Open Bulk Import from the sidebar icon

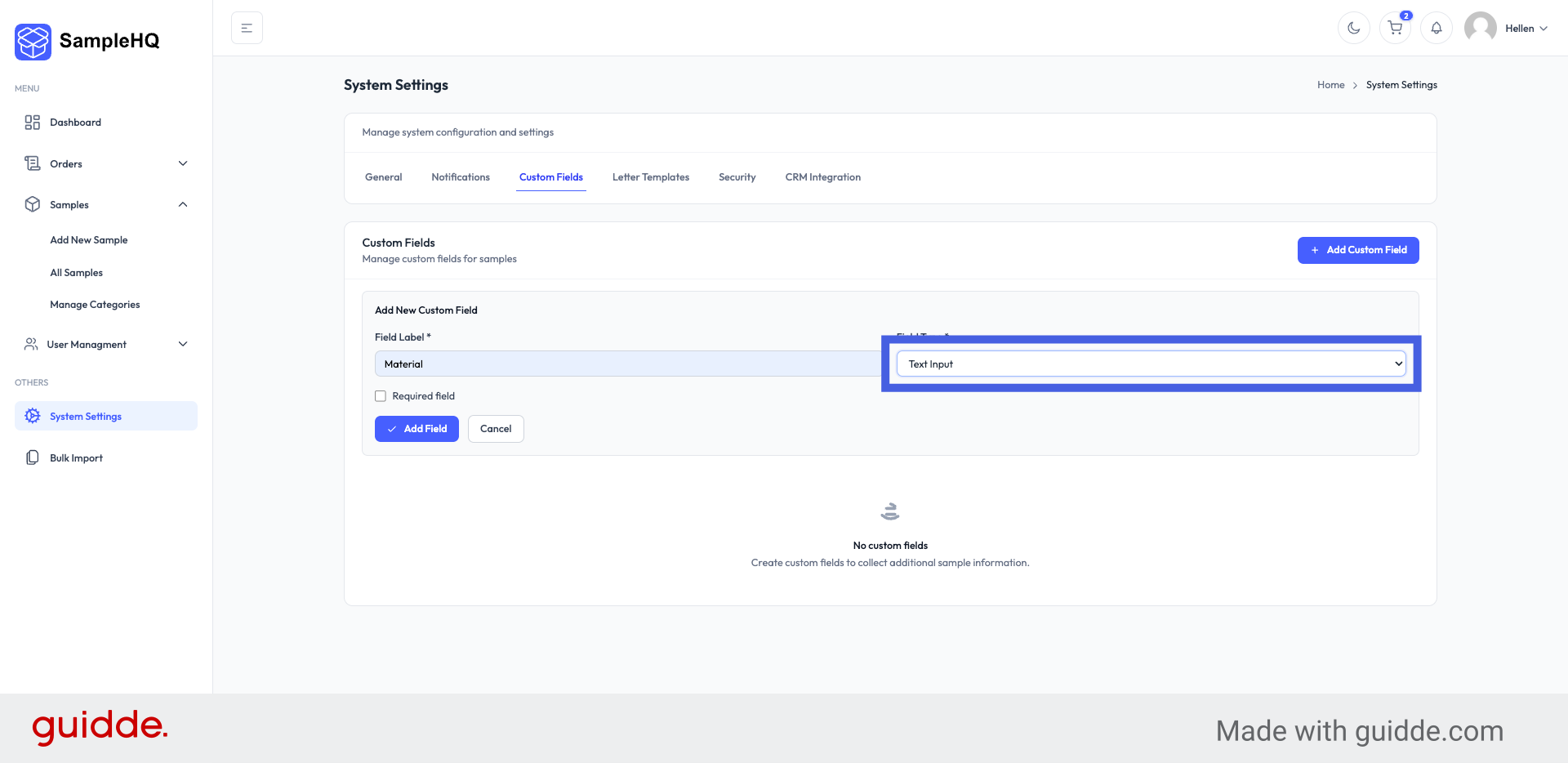pyautogui.click(x=32, y=457)
